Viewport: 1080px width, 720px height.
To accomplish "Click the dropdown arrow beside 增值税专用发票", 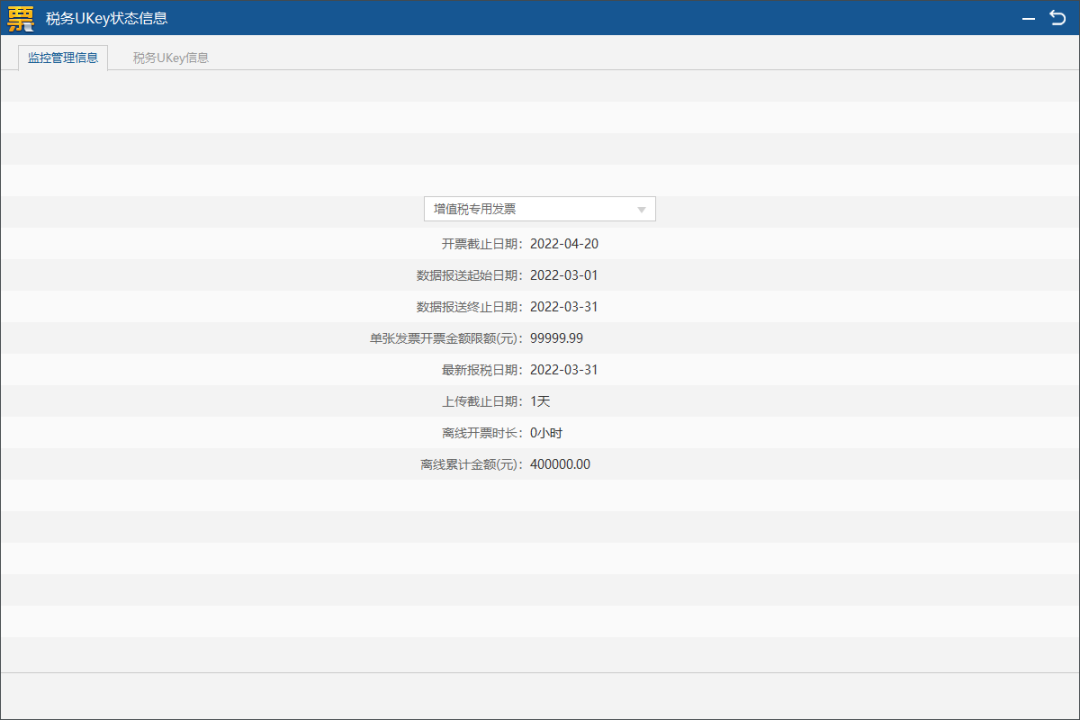I will 641,209.
